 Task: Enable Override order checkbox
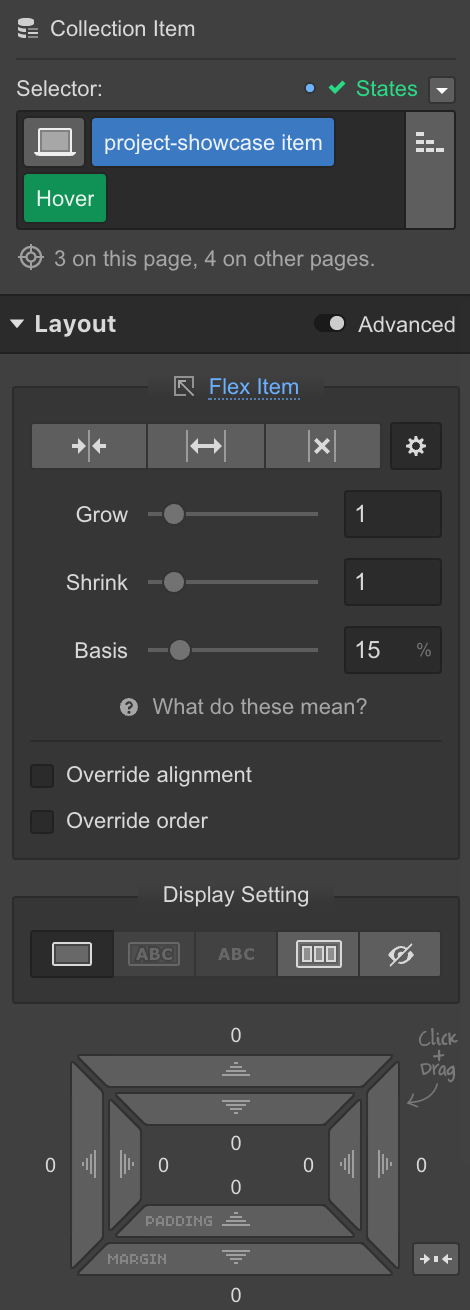42,821
